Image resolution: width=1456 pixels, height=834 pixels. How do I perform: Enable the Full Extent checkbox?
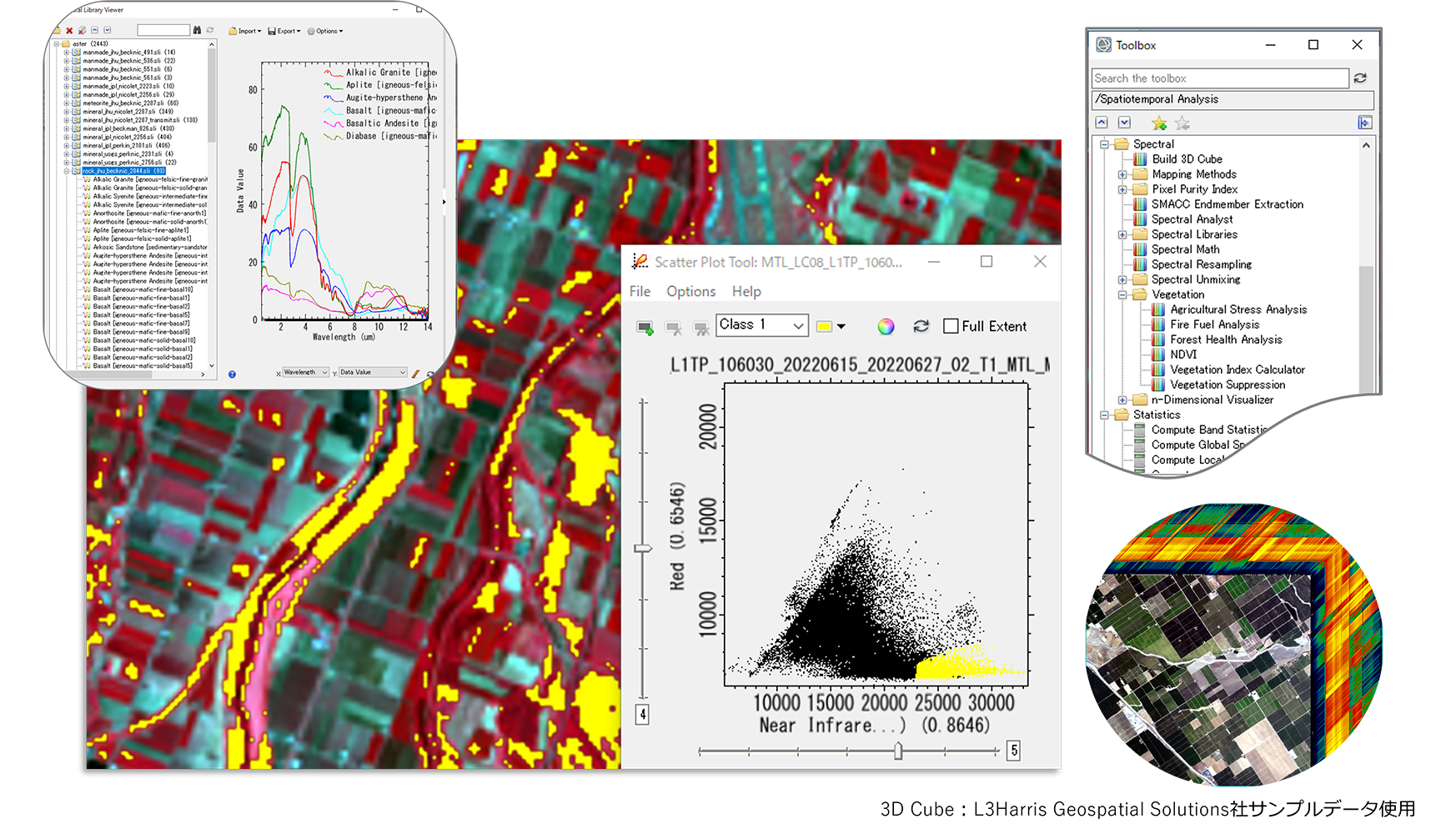click(951, 327)
